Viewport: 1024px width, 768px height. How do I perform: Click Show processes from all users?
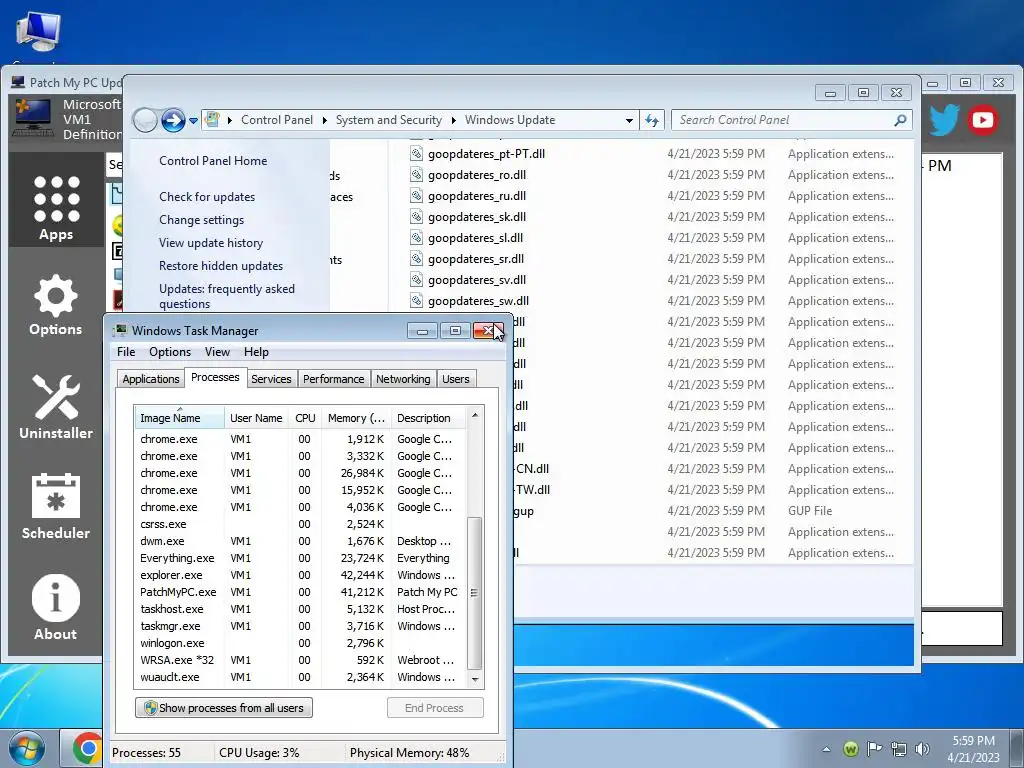(x=224, y=708)
